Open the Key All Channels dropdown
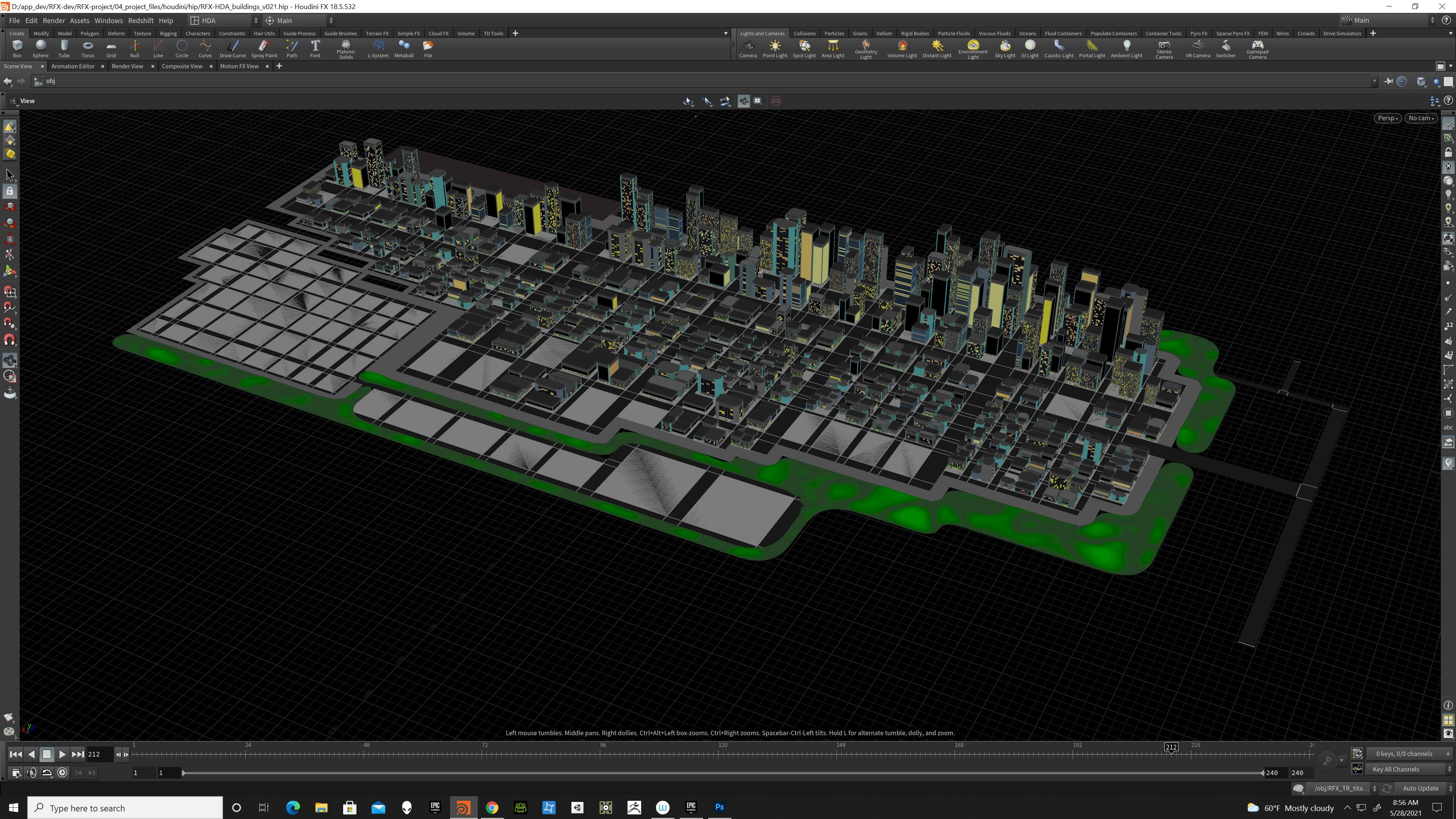This screenshot has width=1456, height=819. (x=1410, y=769)
